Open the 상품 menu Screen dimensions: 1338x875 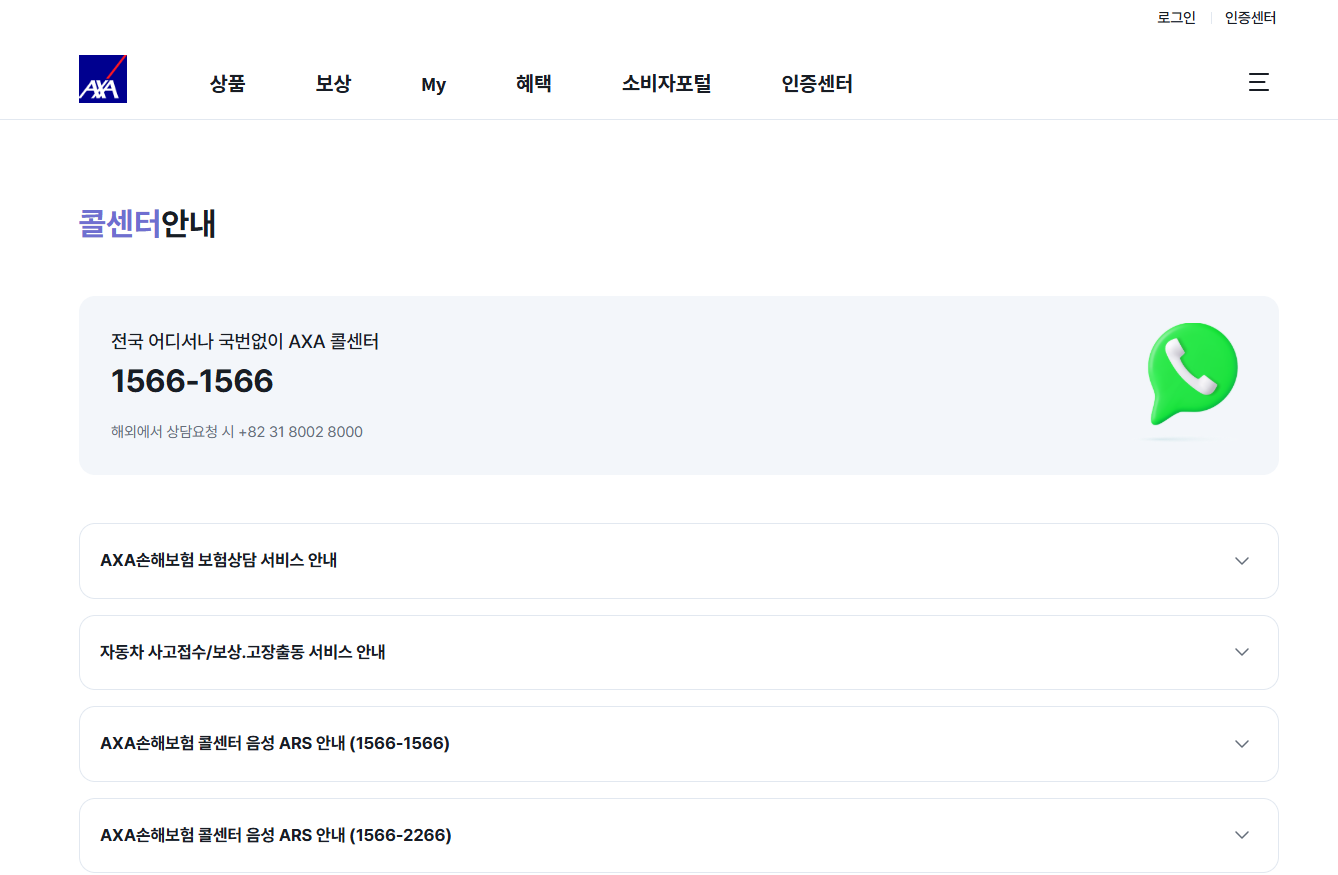pos(227,84)
